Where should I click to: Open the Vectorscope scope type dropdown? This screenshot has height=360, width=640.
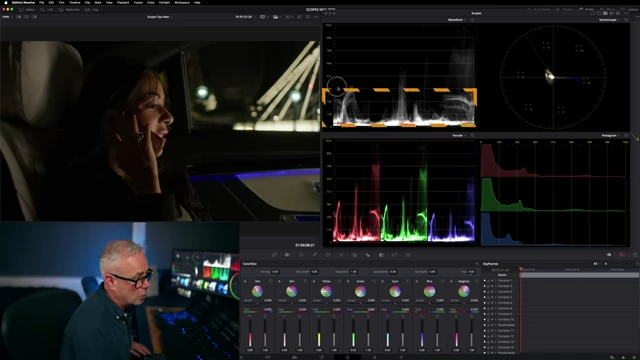click(609, 20)
